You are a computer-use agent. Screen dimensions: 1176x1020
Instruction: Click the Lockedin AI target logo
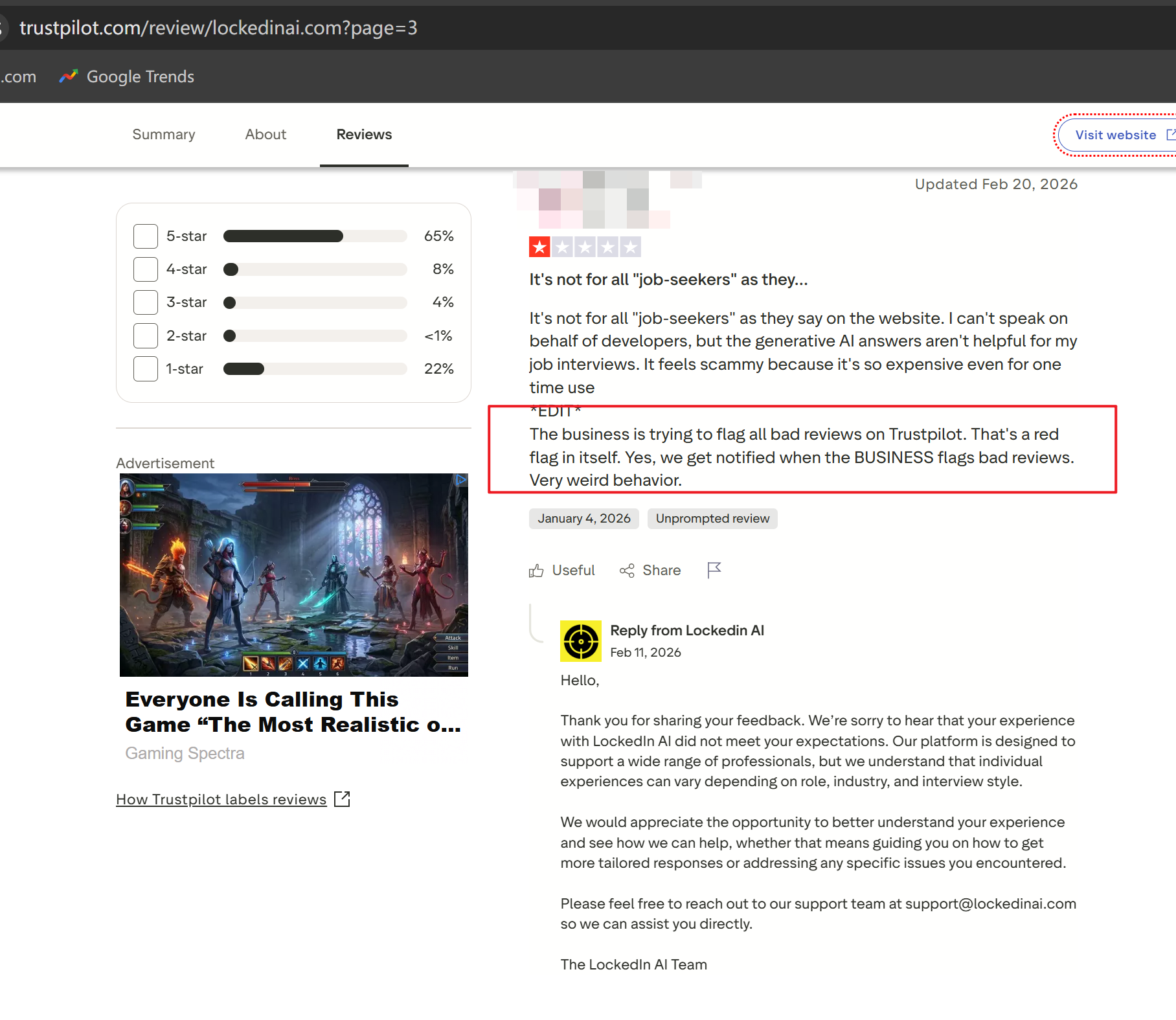coord(581,641)
